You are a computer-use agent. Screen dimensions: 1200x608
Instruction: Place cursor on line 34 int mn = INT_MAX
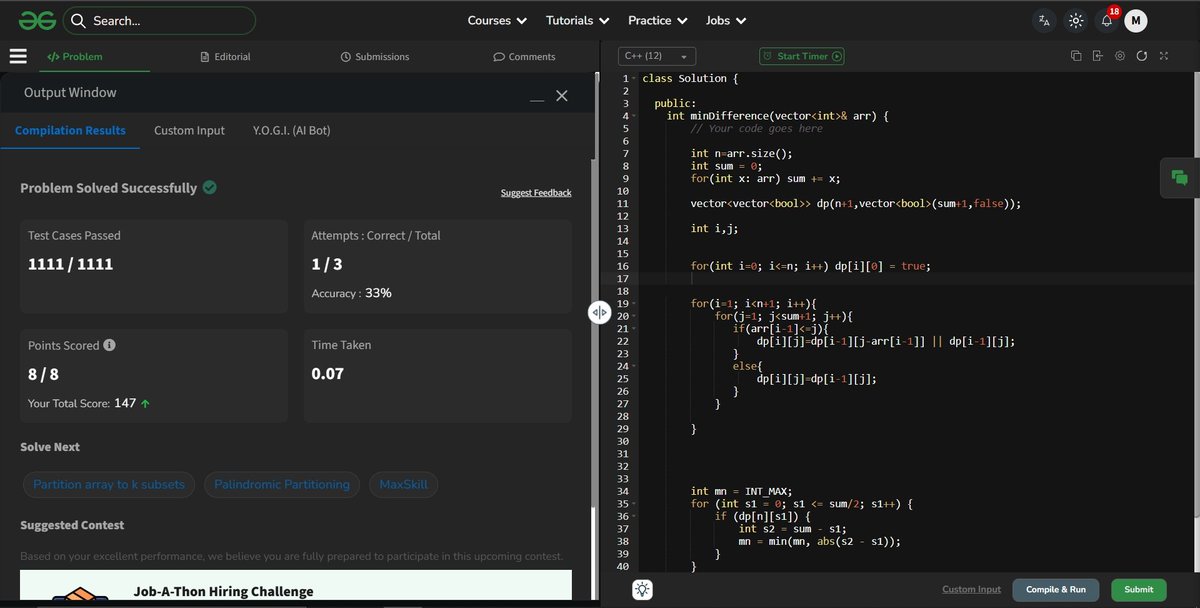(741, 491)
